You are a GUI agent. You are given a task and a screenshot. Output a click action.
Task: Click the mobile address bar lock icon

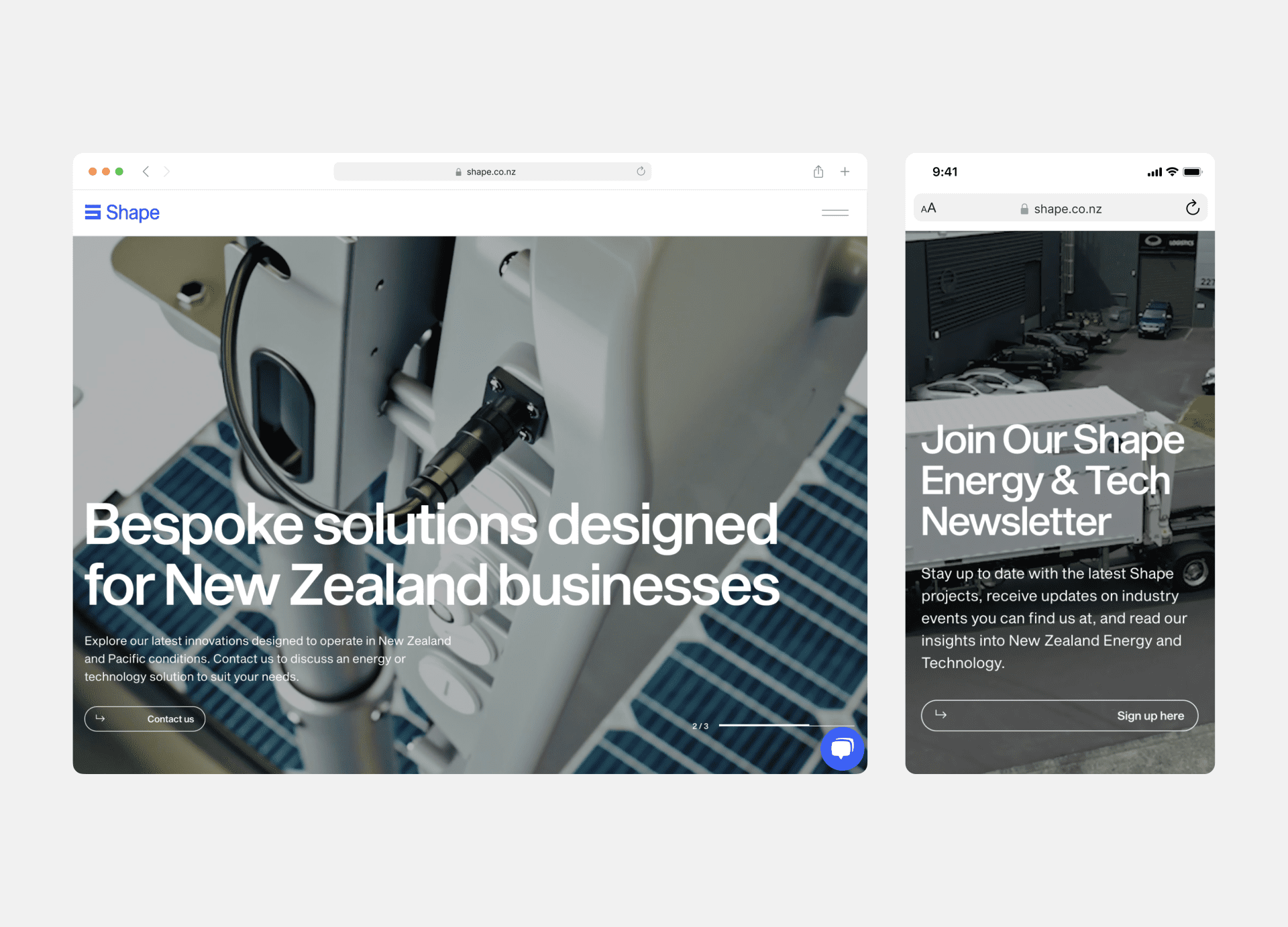coord(1024,209)
